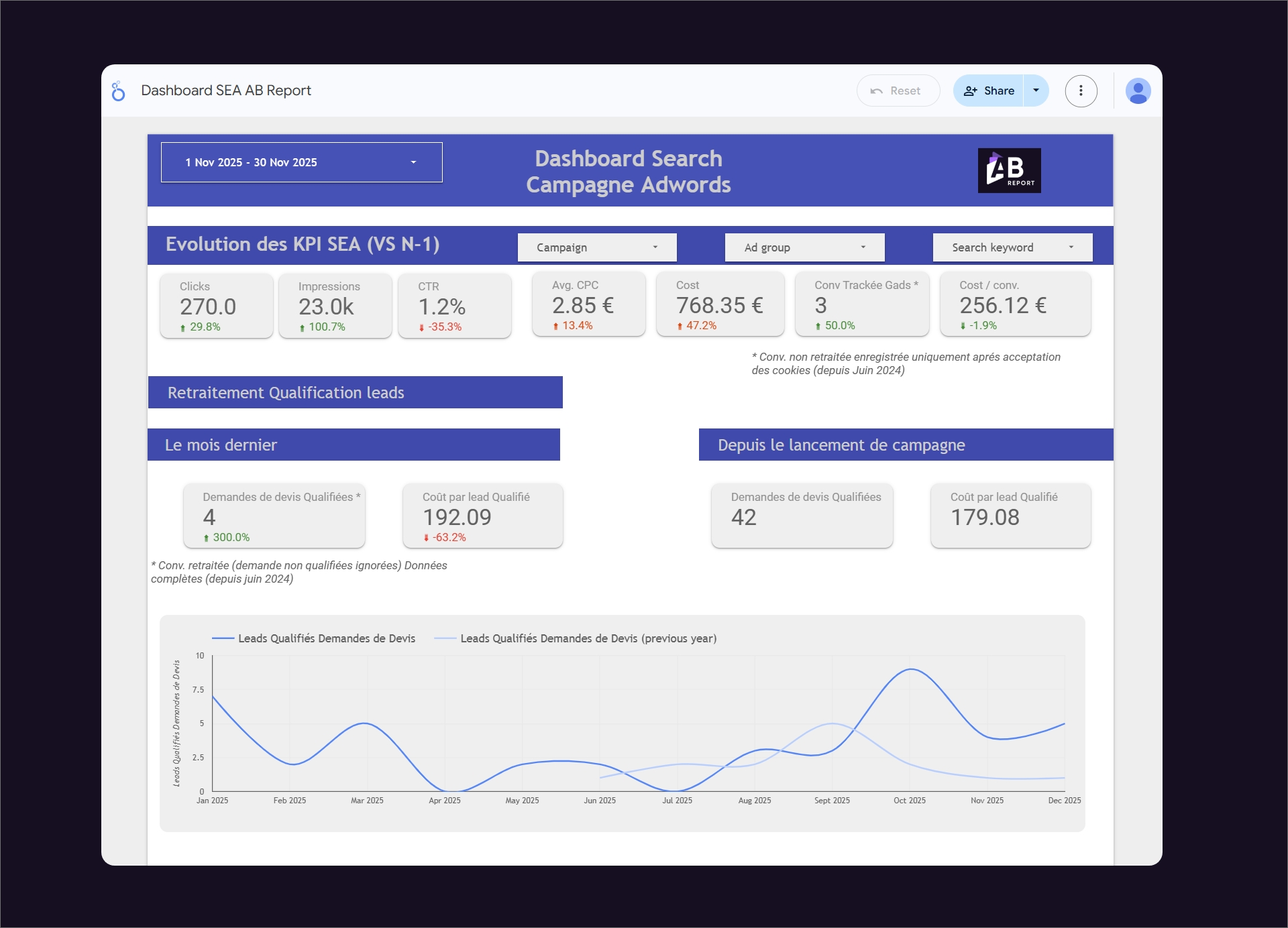Select the Cost 768.35 € scorecard
Viewport: 1288px width, 928px height.
720,304
